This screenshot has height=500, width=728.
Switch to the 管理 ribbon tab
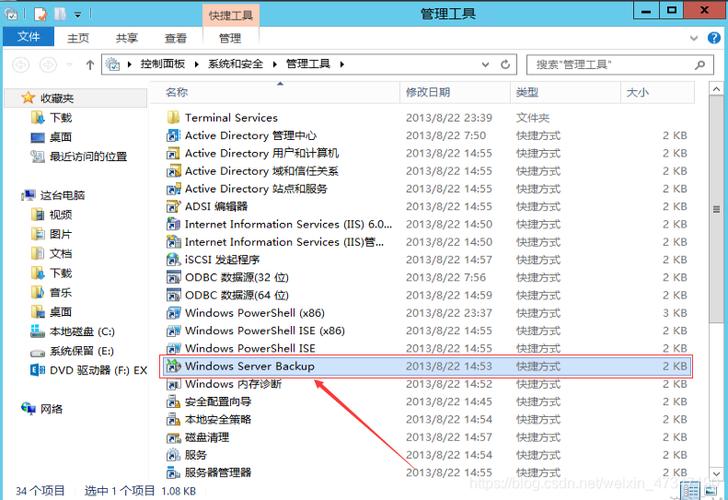click(x=230, y=38)
